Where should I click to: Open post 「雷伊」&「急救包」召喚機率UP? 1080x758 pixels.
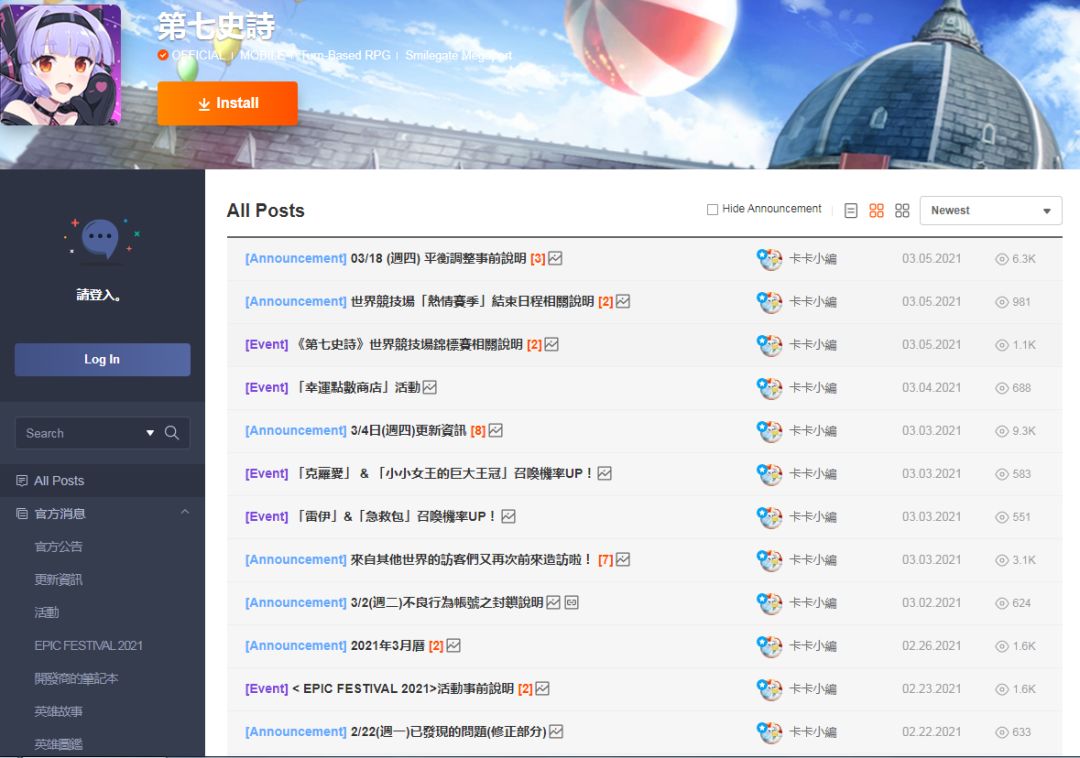coord(395,517)
